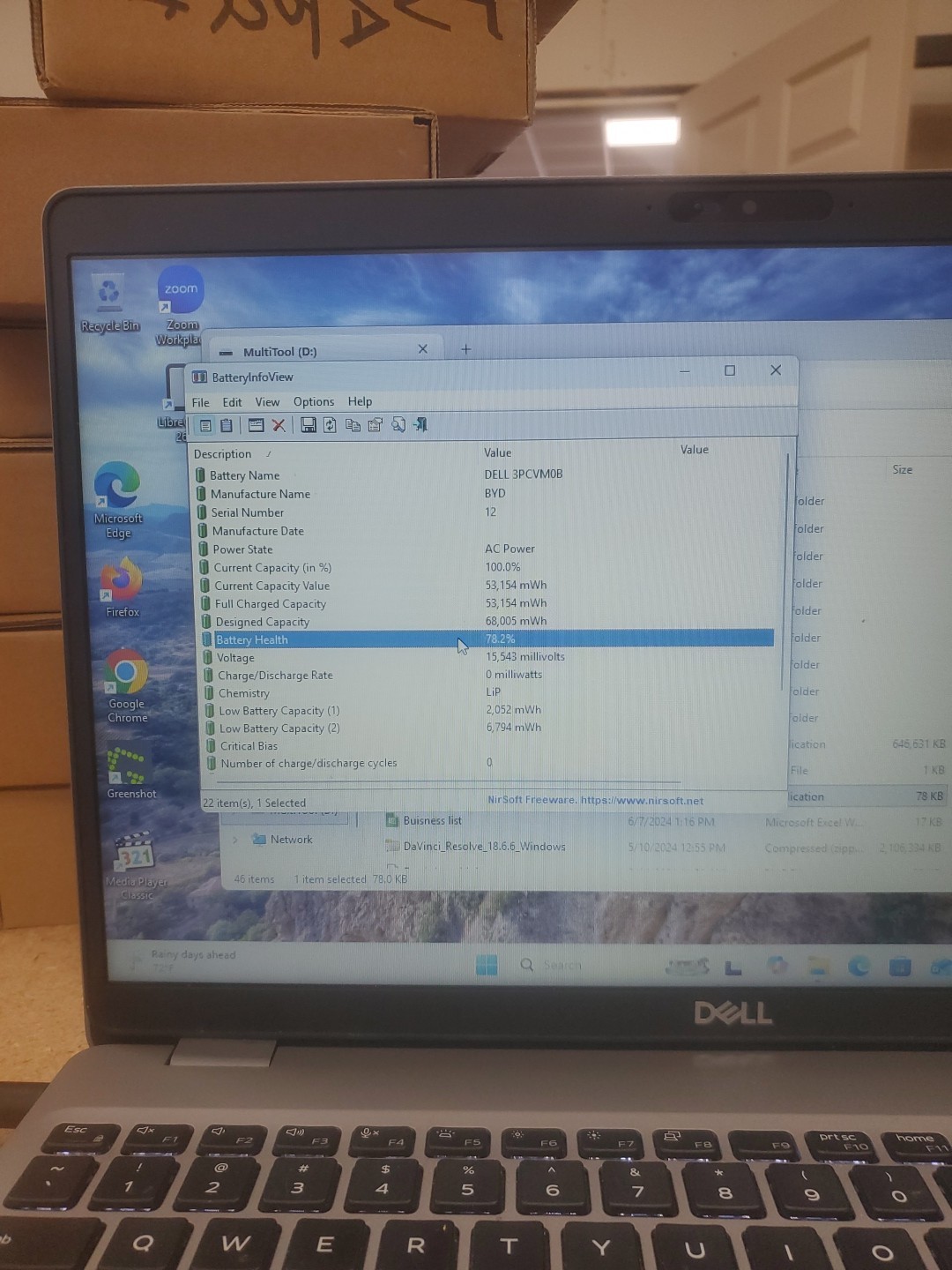Image resolution: width=952 pixels, height=1270 pixels.
Task: Select the Media Player Classic desktop shortcut
Action: pyautogui.click(x=135, y=866)
